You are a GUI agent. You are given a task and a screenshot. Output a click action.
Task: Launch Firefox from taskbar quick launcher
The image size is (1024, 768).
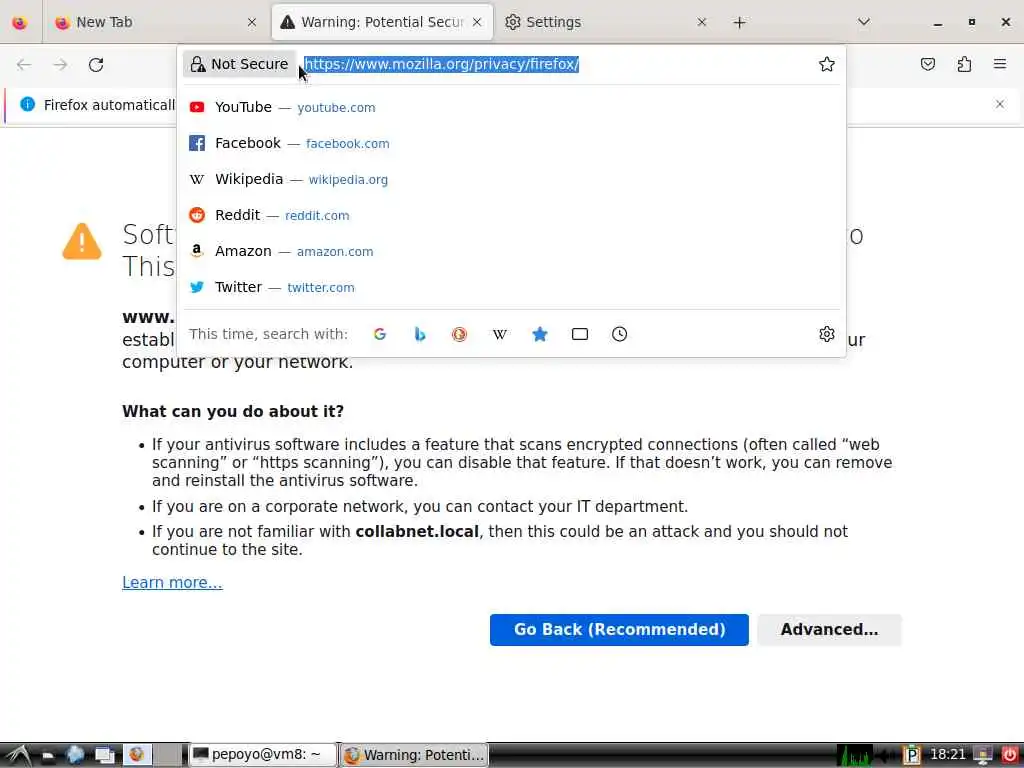(136, 755)
